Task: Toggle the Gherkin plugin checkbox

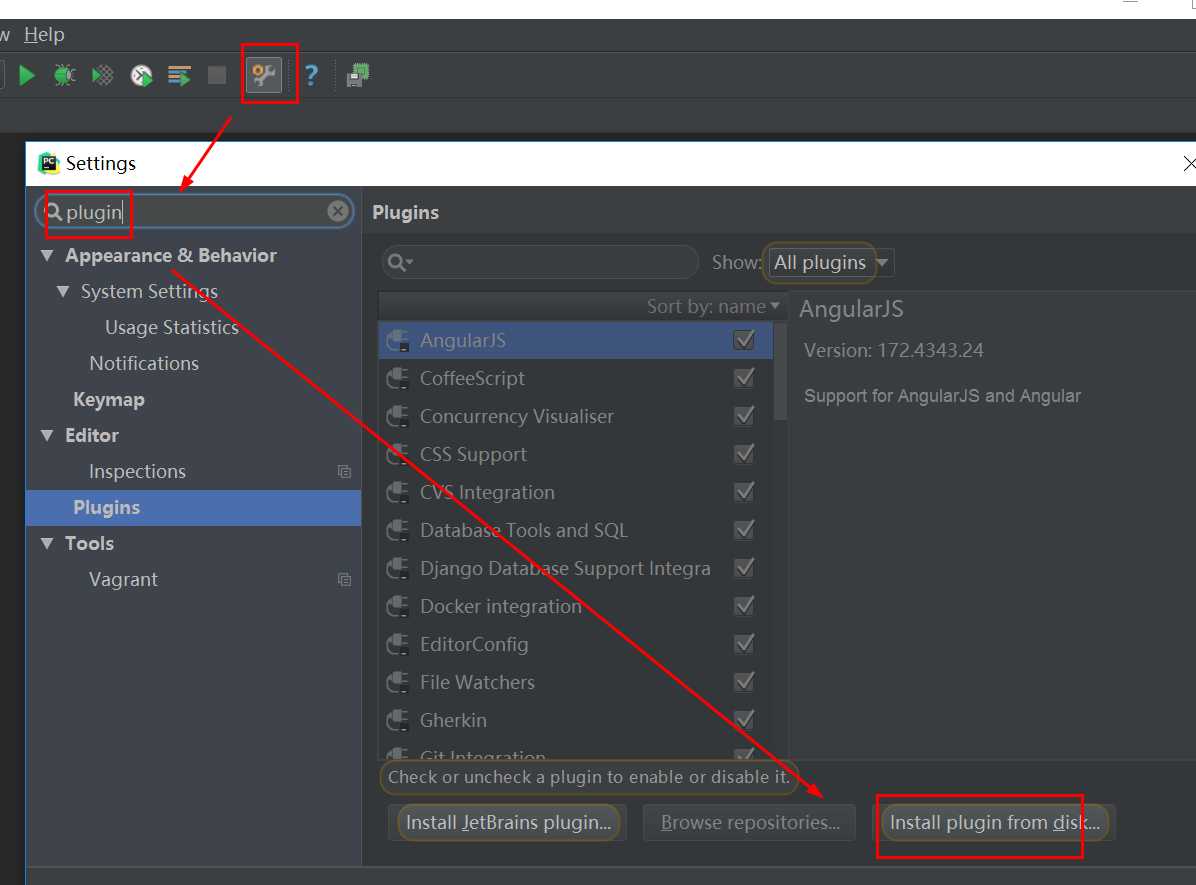Action: [x=744, y=719]
